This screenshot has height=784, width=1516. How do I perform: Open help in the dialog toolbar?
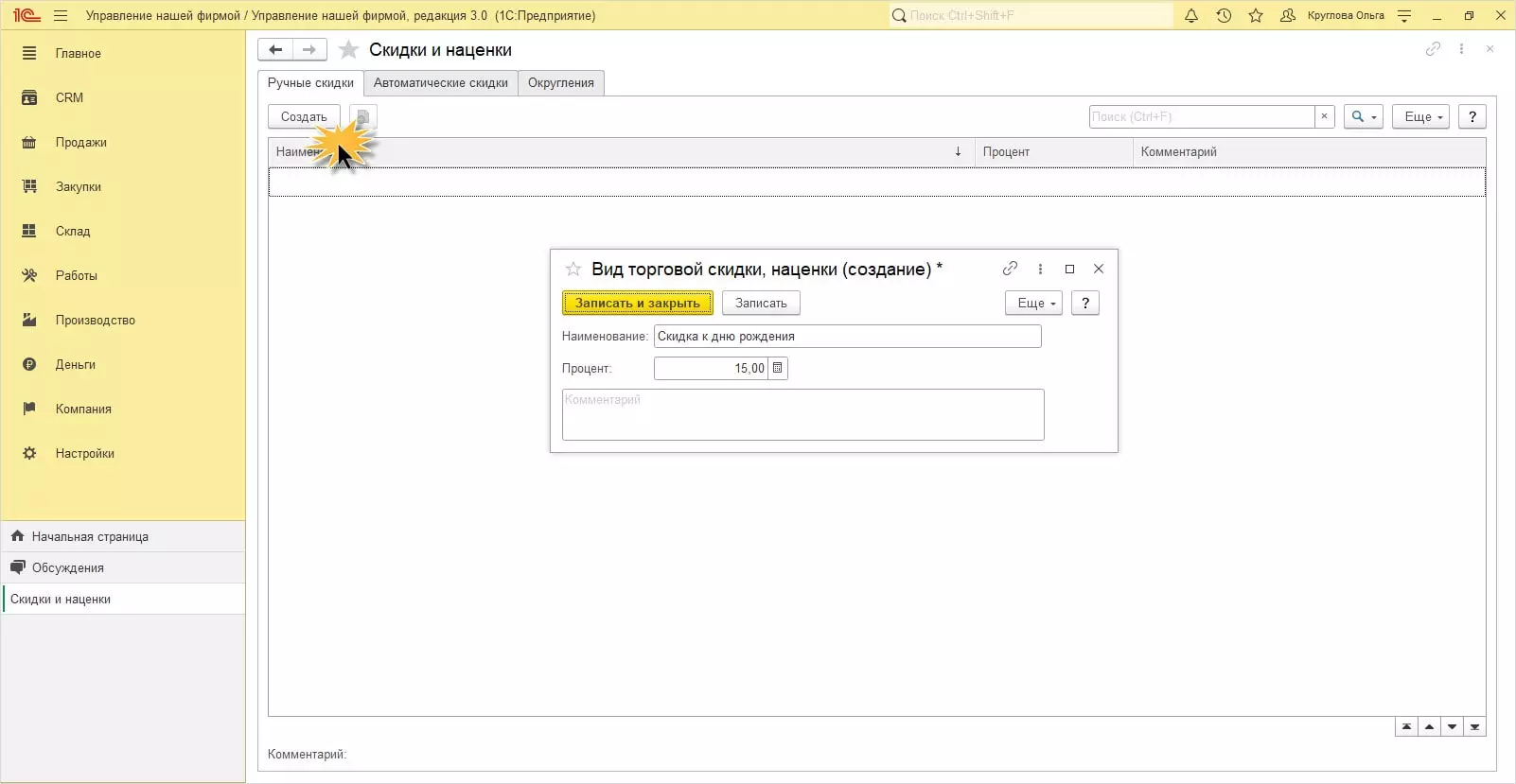[1085, 303]
